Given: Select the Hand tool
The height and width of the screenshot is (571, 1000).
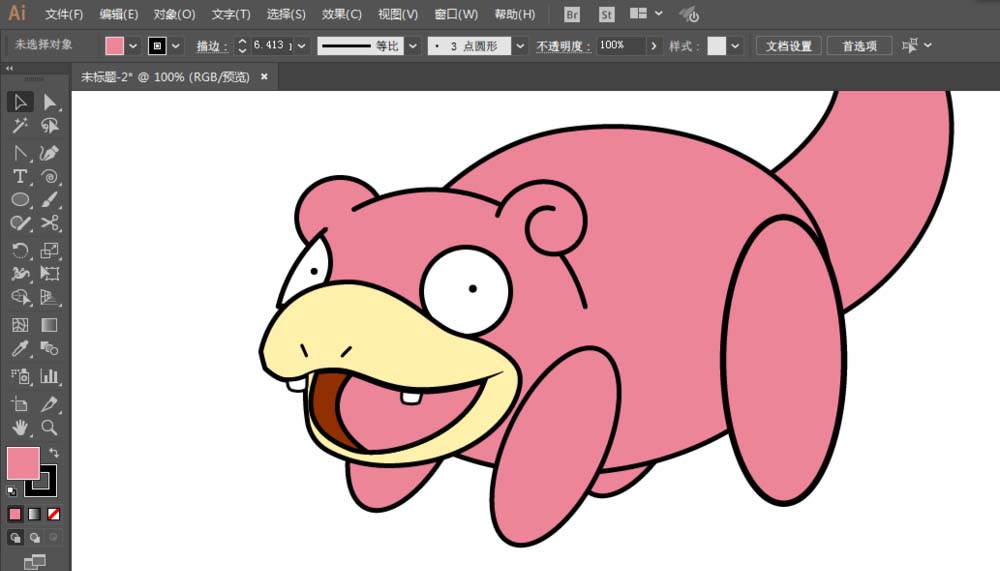Looking at the screenshot, I should pos(20,427).
